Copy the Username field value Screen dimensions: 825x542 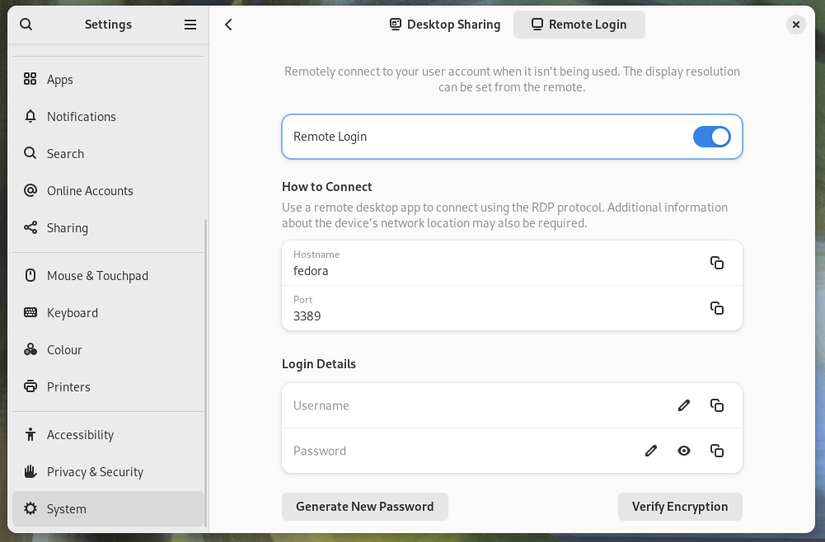click(717, 405)
